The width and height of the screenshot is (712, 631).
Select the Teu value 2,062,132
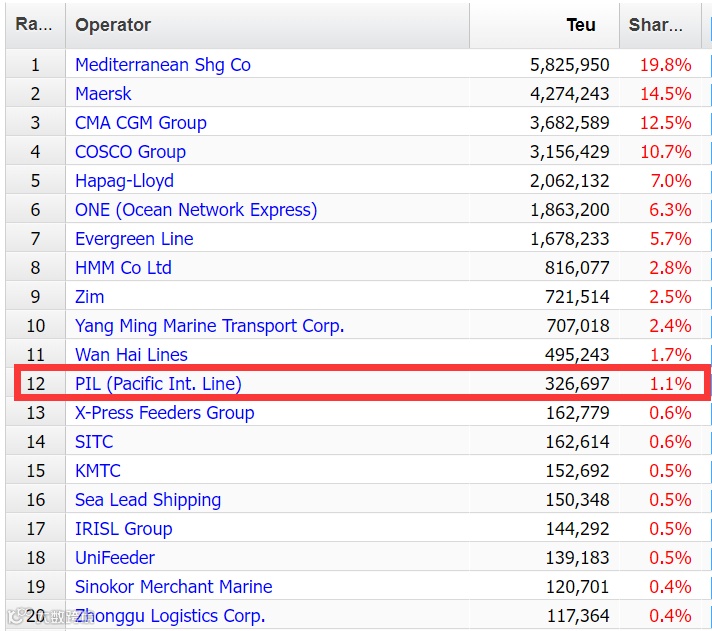coord(569,181)
